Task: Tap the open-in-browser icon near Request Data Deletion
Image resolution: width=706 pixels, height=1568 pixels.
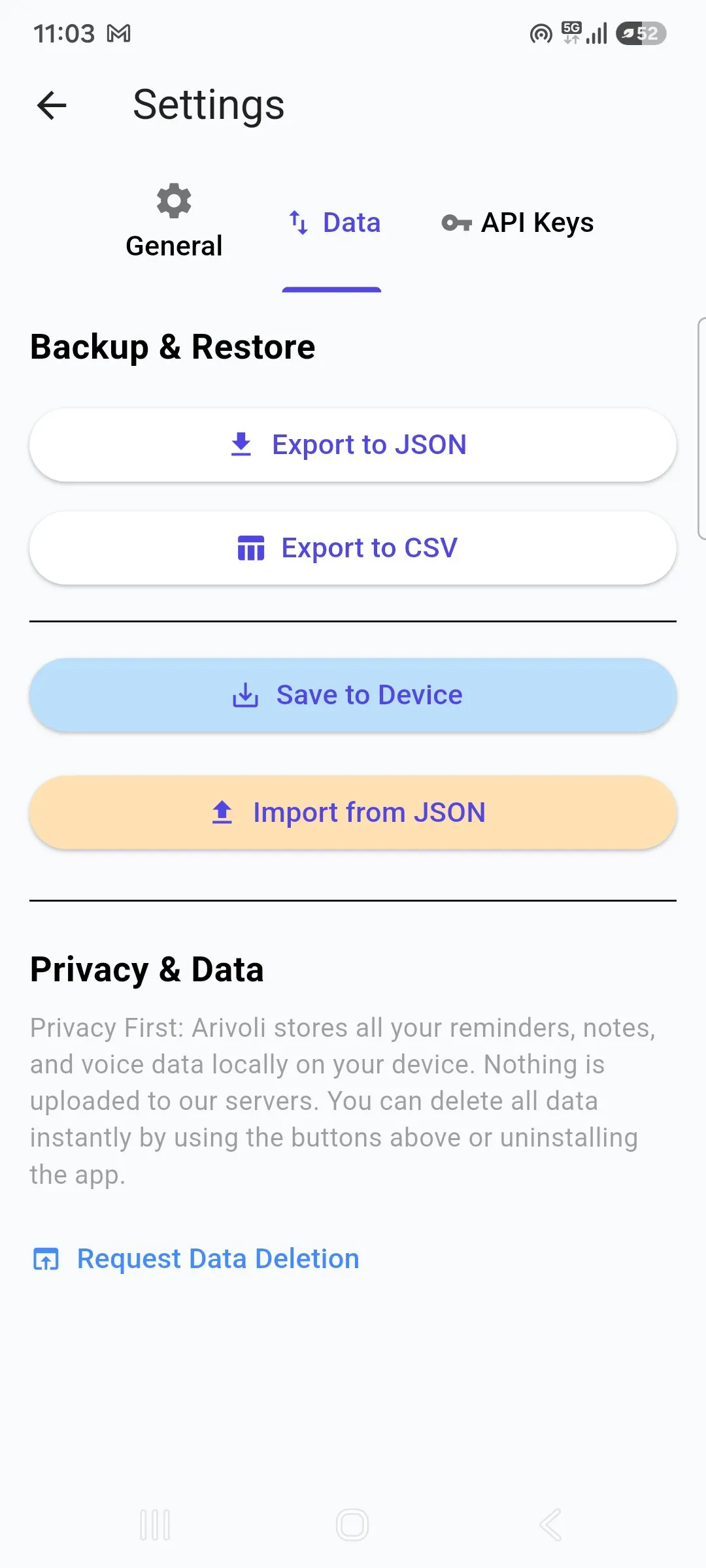Action: (x=46, y=1259)
